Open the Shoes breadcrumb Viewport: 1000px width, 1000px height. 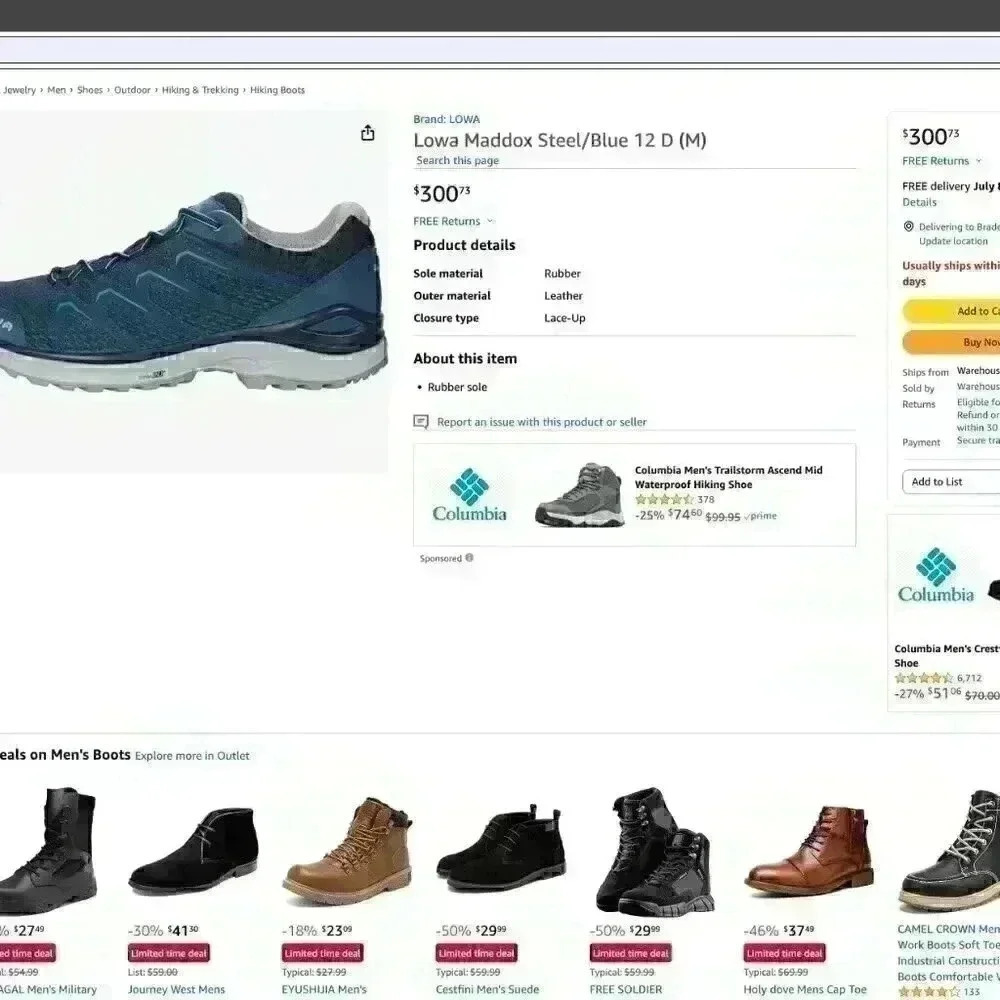tap(89, 90)
